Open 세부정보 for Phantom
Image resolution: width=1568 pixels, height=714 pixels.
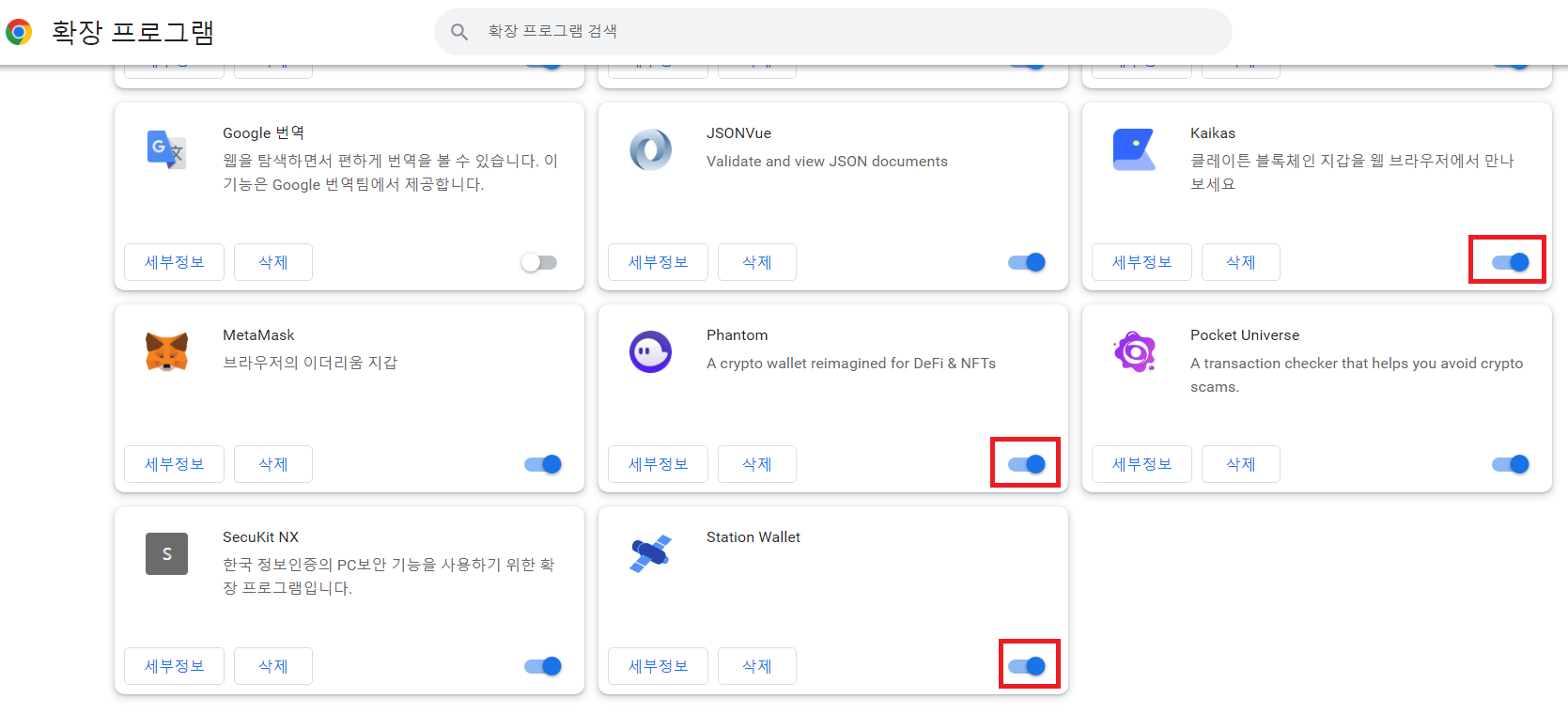tap(658, 464)
